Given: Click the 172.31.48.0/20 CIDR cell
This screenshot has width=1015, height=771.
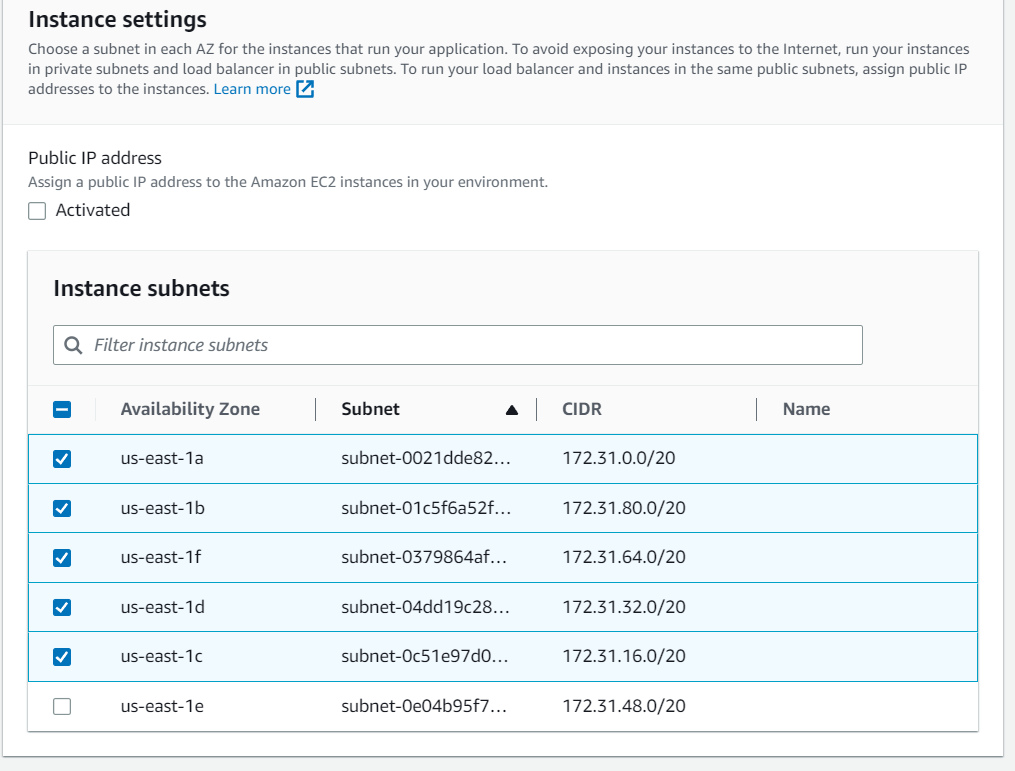Looking at the screenshot, I should (621, 706).
